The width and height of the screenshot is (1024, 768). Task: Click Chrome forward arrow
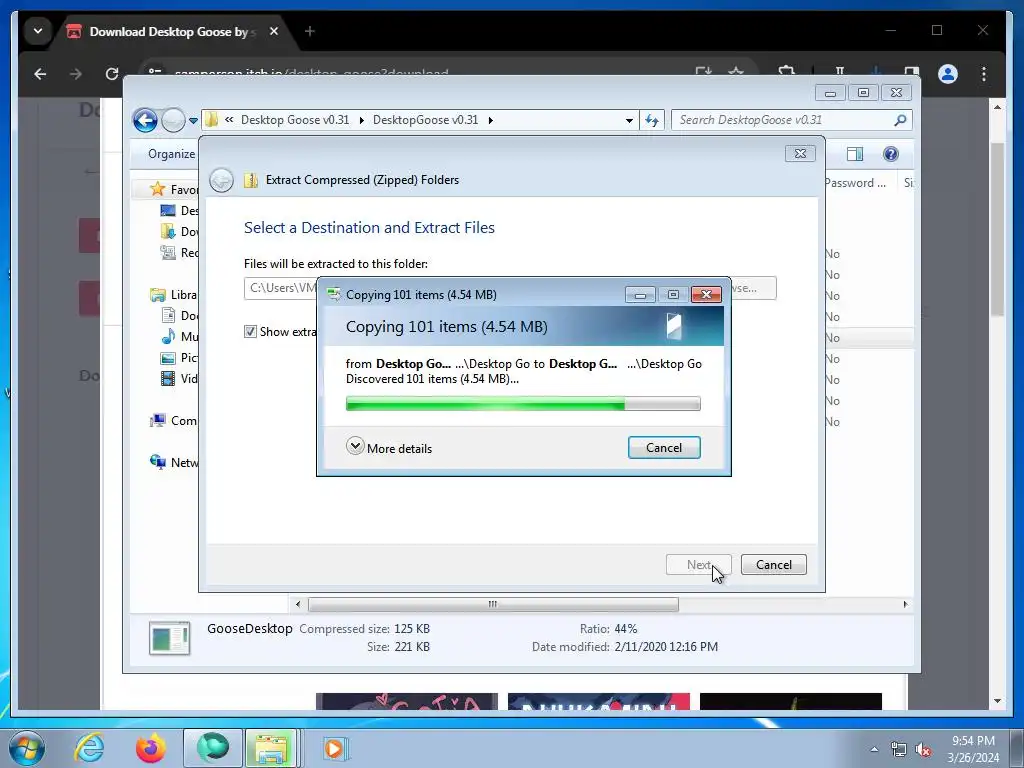point(76,74)
